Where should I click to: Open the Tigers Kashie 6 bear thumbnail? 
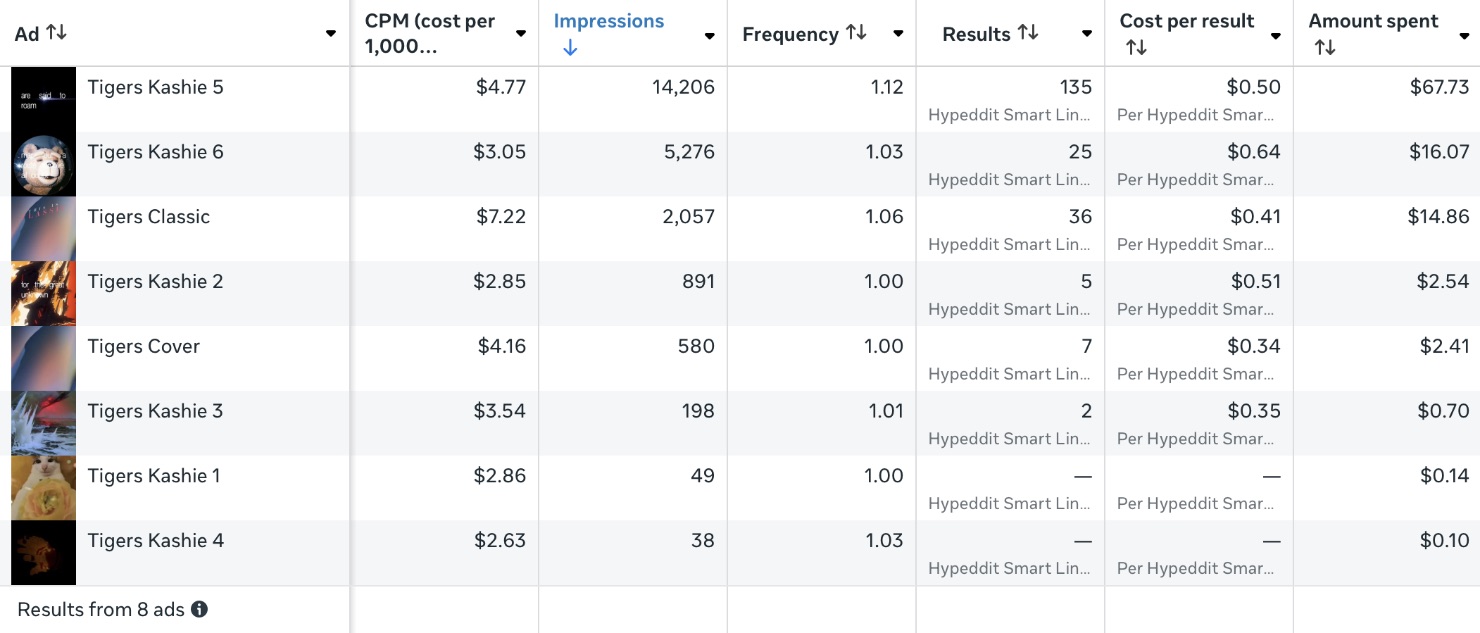point(44,164)
